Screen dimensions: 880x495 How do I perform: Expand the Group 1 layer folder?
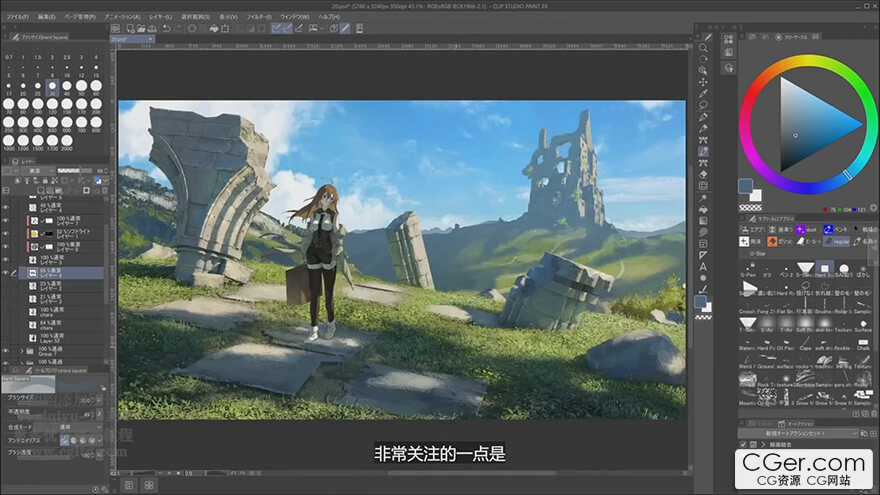22,351
